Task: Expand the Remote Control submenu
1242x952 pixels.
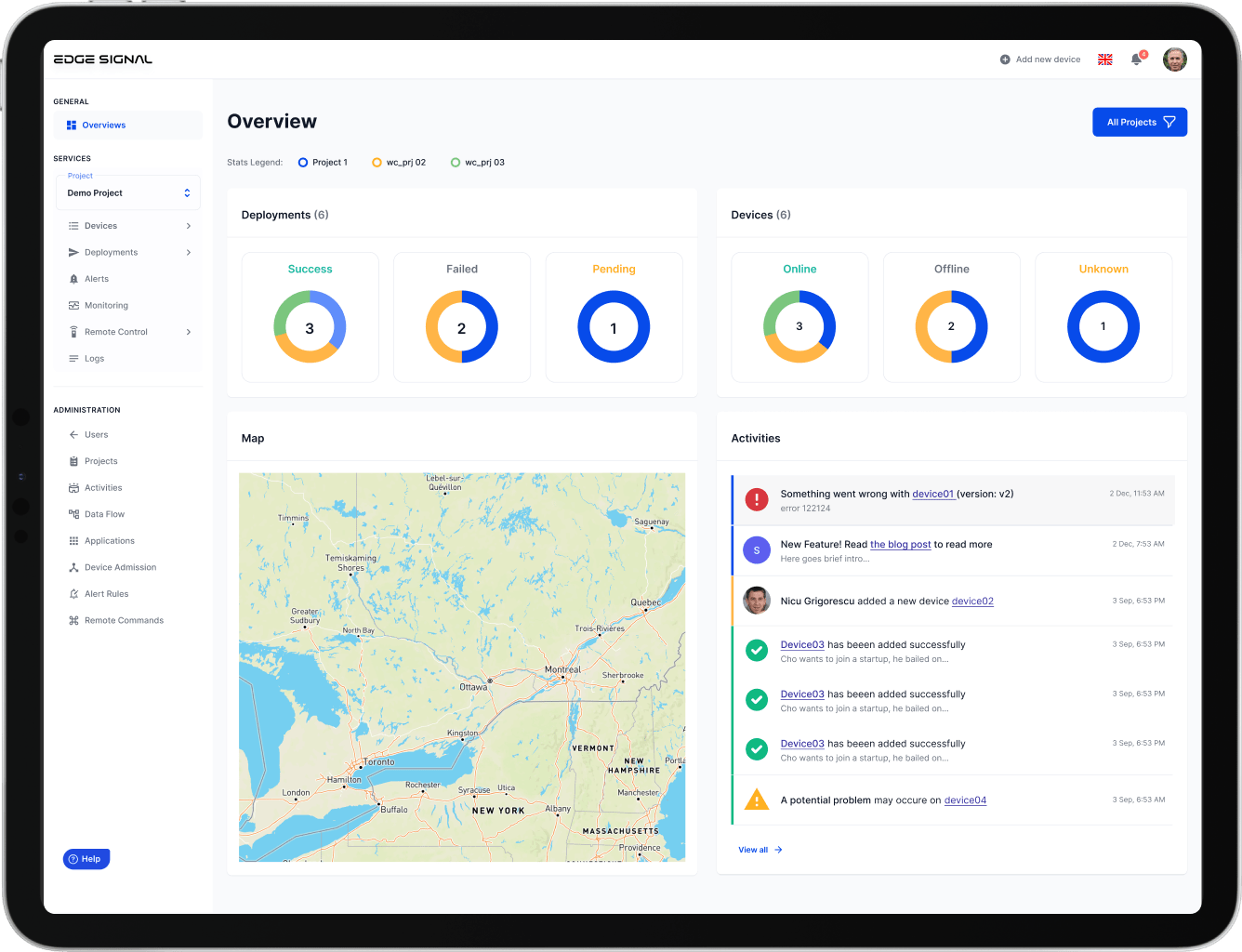Action: pos(189,332)
